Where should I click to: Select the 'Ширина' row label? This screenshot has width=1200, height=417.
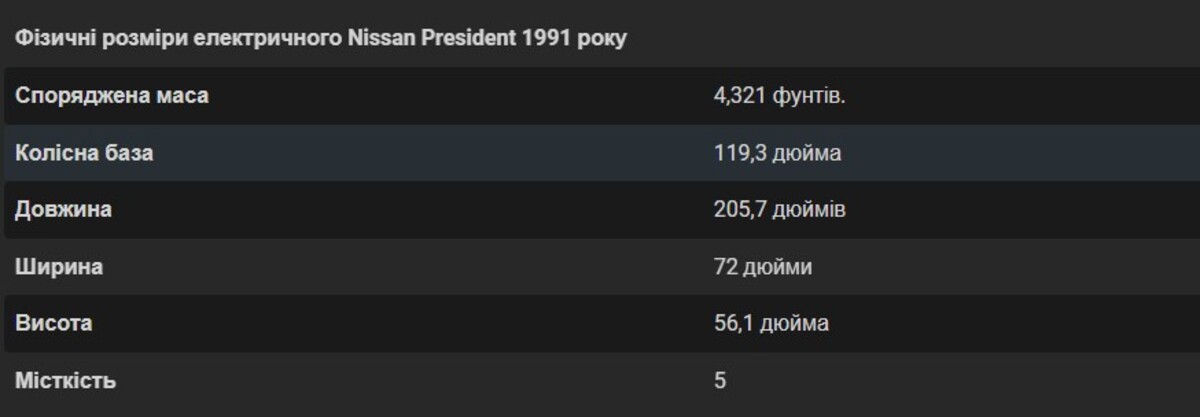59,267
